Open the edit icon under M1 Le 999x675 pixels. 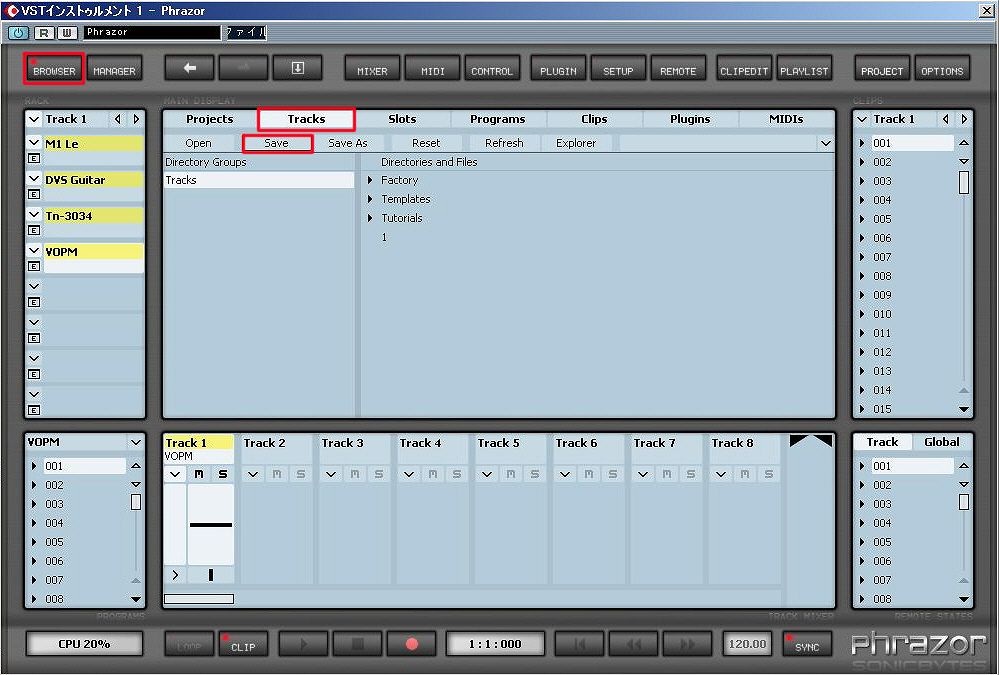(x=34, y=158)
